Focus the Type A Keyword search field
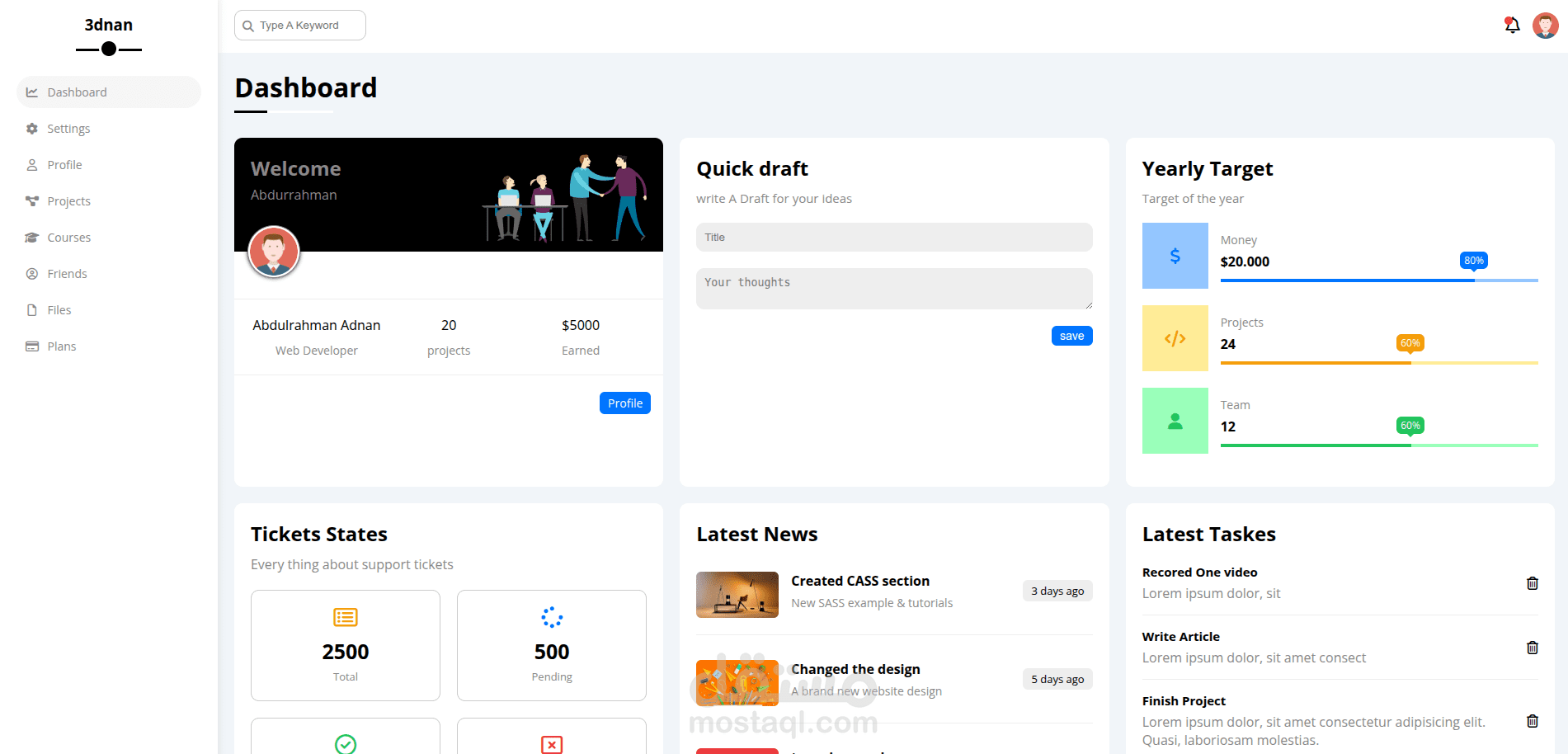 click(x=300, y=26)
